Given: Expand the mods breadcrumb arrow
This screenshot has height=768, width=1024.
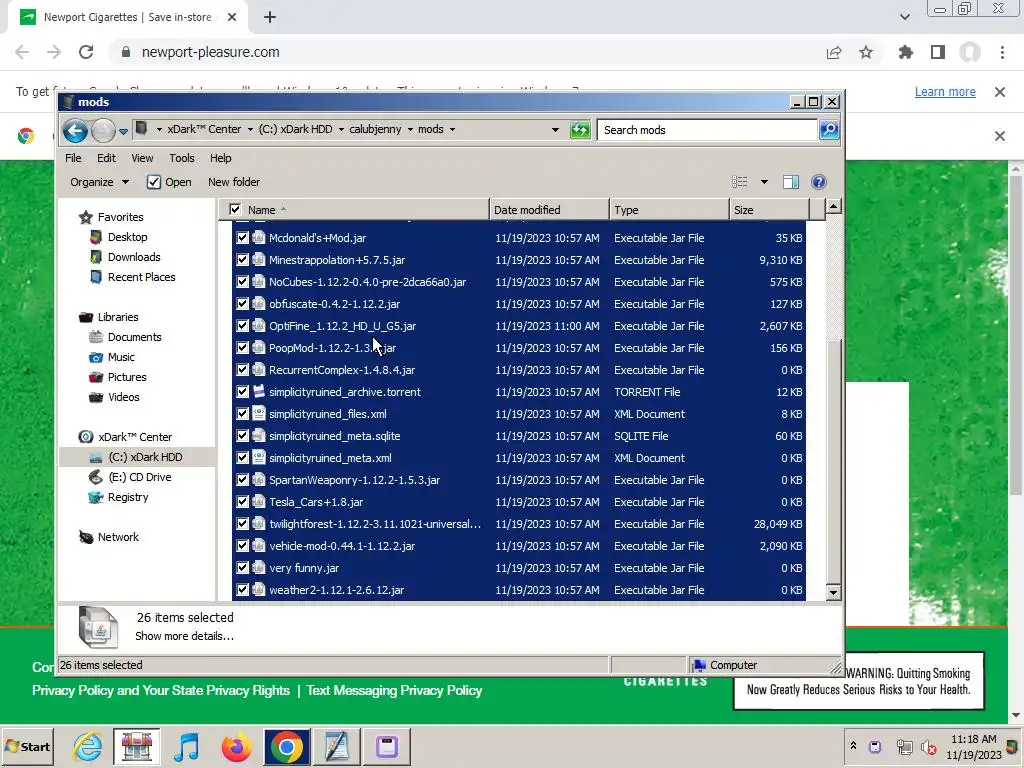Looking at the screenshot, I should click(452, 129).
